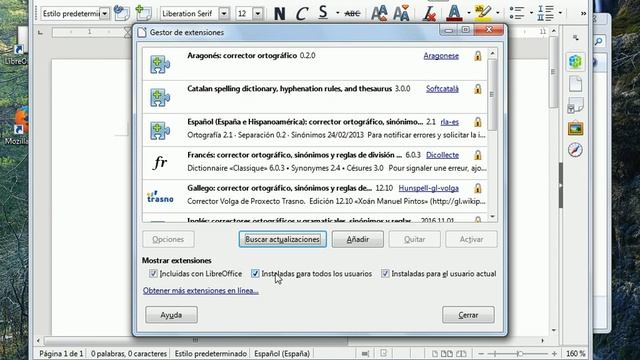Open the sidebar Properties deck icon
This screenshot has height=360, width=640.
click(576, 62)
